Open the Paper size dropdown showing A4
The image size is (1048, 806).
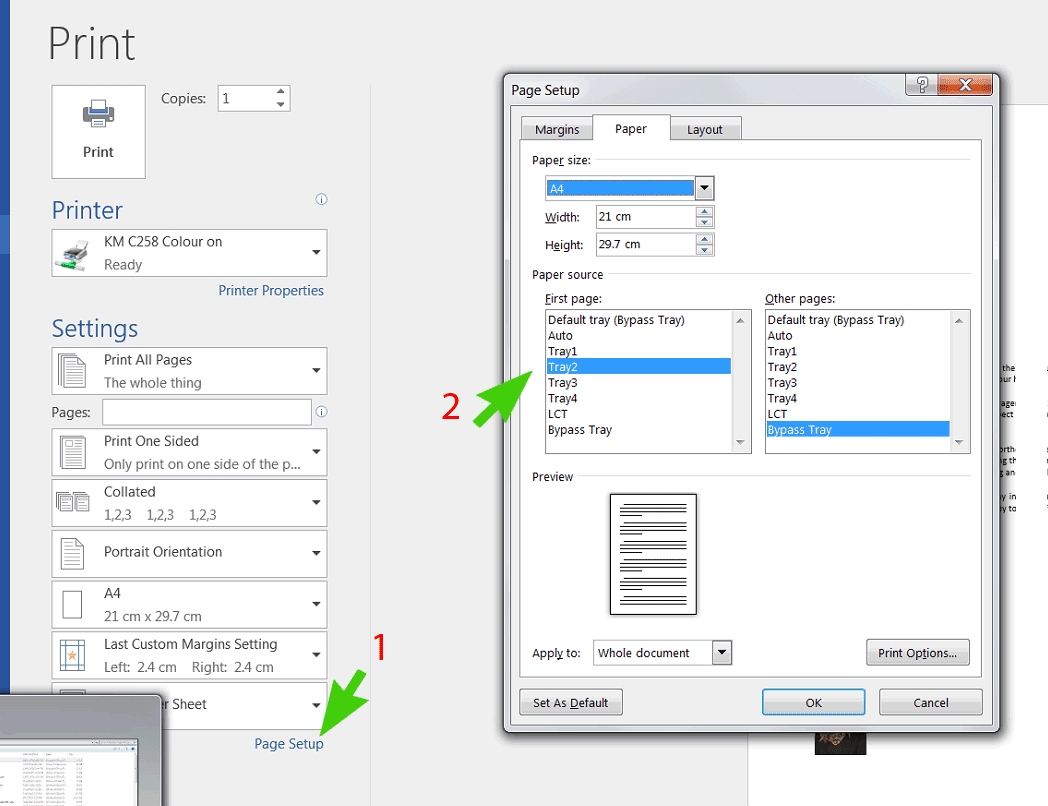tap(704, 187)
